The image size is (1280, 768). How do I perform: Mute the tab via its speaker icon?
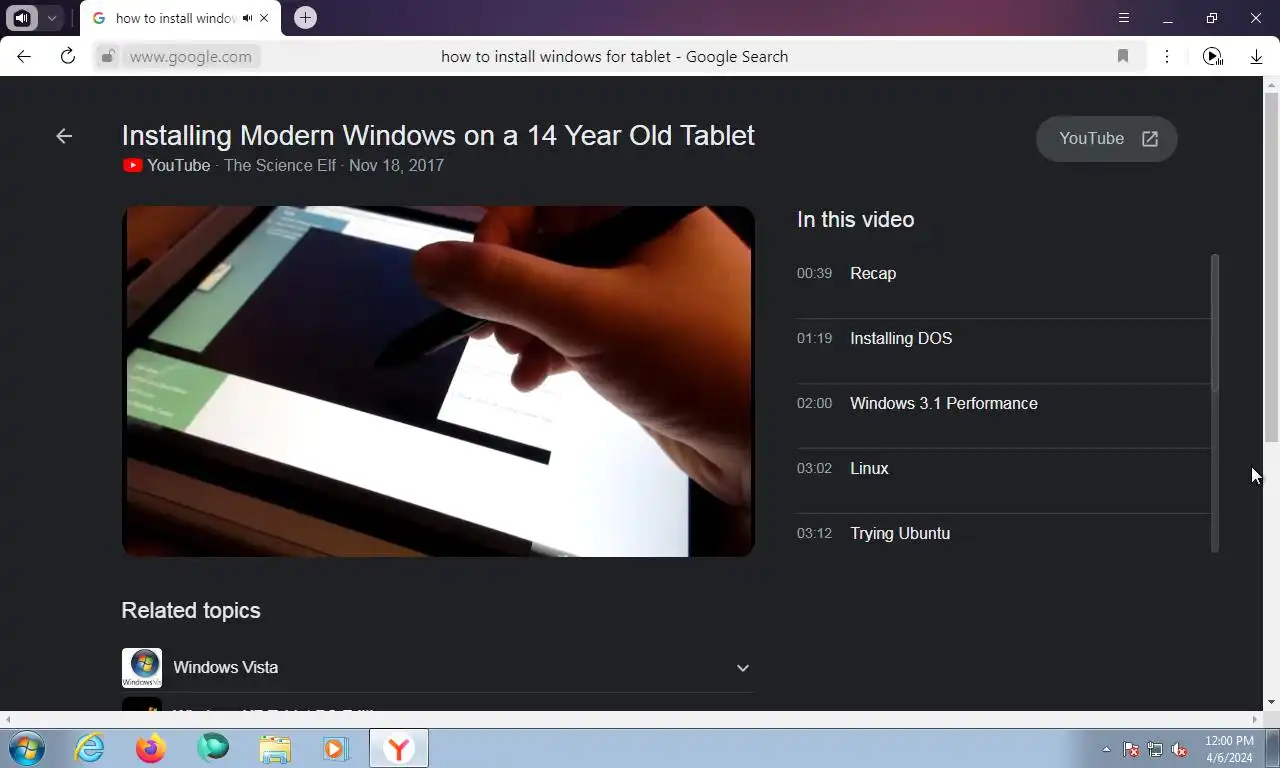[247, 18]
